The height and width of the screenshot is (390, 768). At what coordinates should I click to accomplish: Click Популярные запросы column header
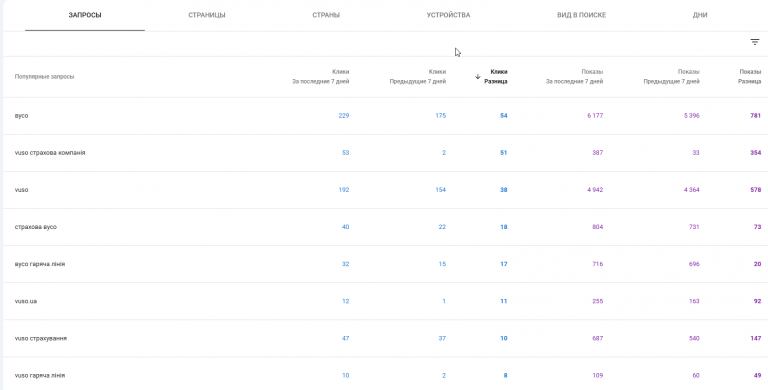(45, 77)
